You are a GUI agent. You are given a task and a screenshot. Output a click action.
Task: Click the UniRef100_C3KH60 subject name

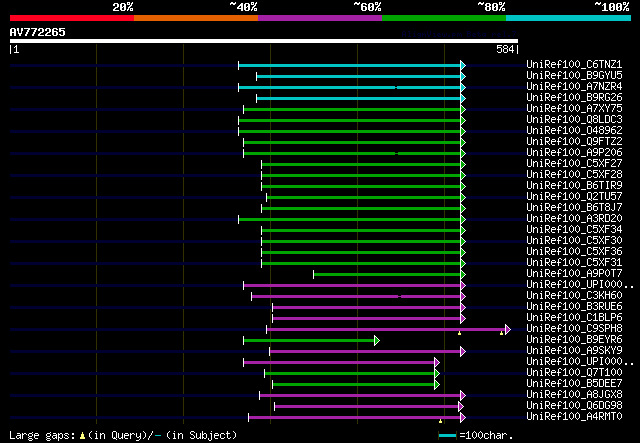coord(574,296)
